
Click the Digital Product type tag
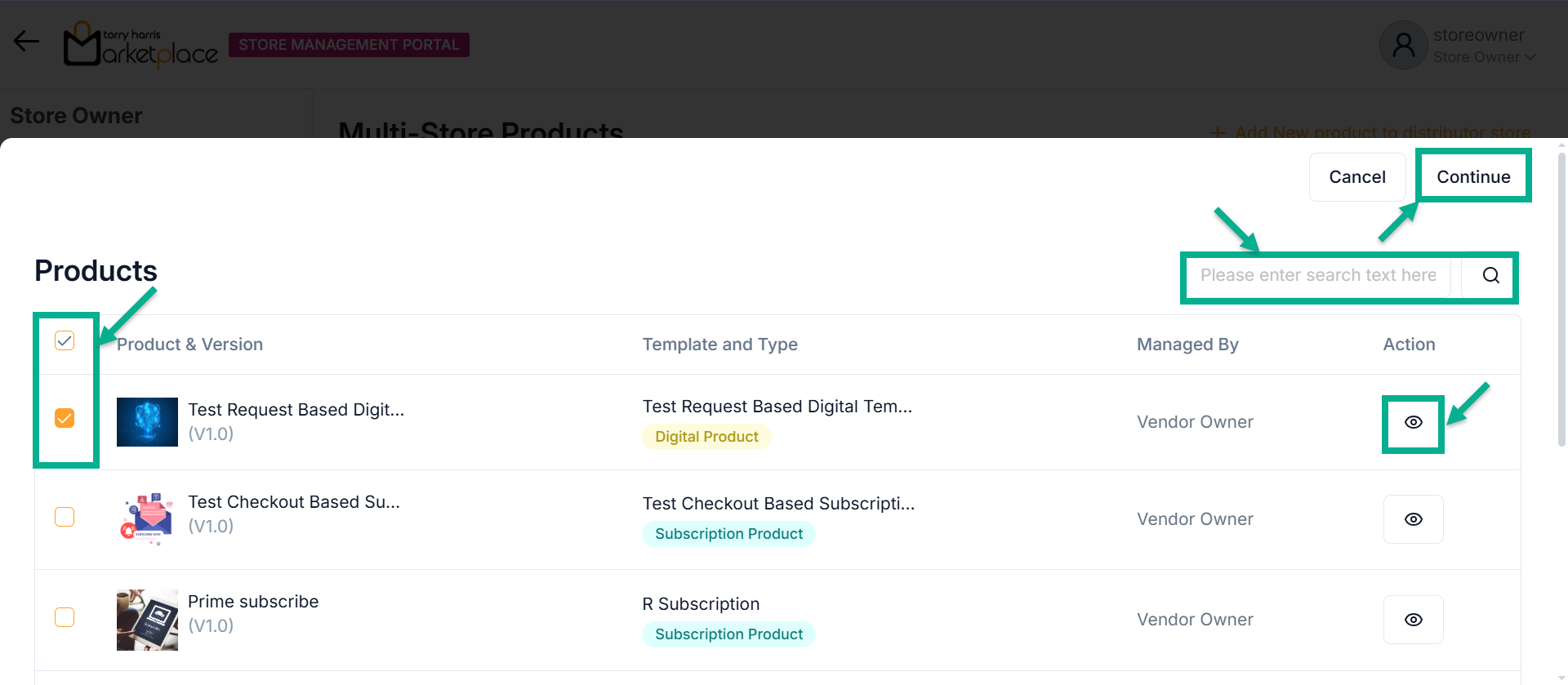tap(706, 437)
